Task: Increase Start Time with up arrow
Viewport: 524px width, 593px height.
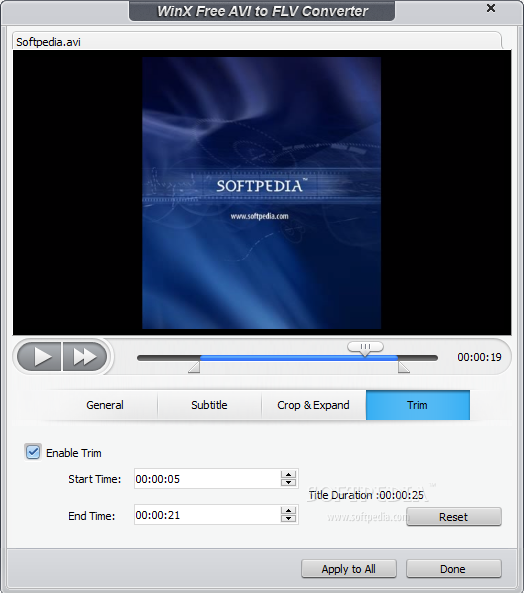Action: click(x=288, y=475)
